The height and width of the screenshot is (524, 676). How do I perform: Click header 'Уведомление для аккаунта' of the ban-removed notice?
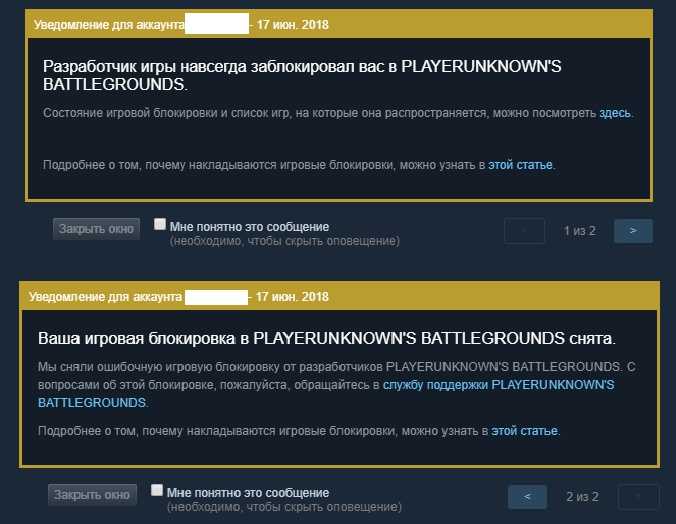point(106,297)
